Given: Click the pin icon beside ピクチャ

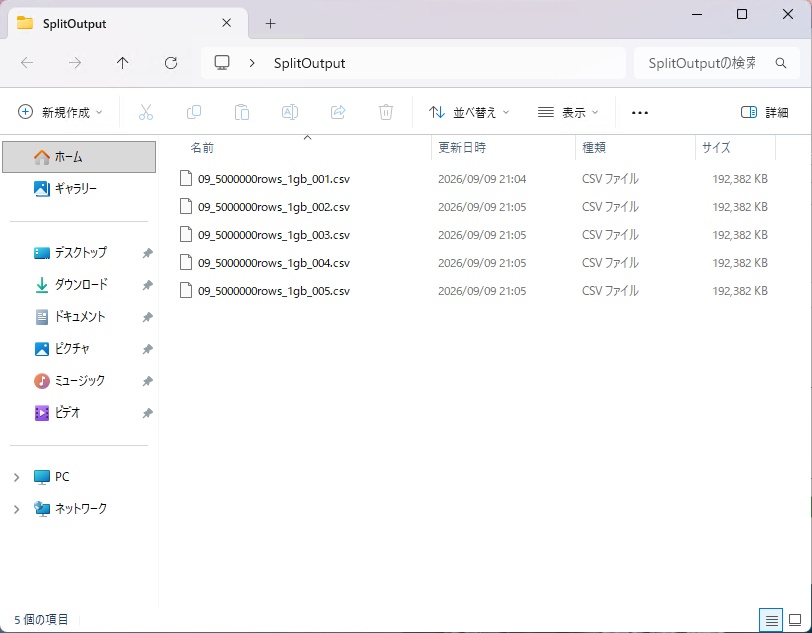Looking at the screenshot, I should click(148, 349).
